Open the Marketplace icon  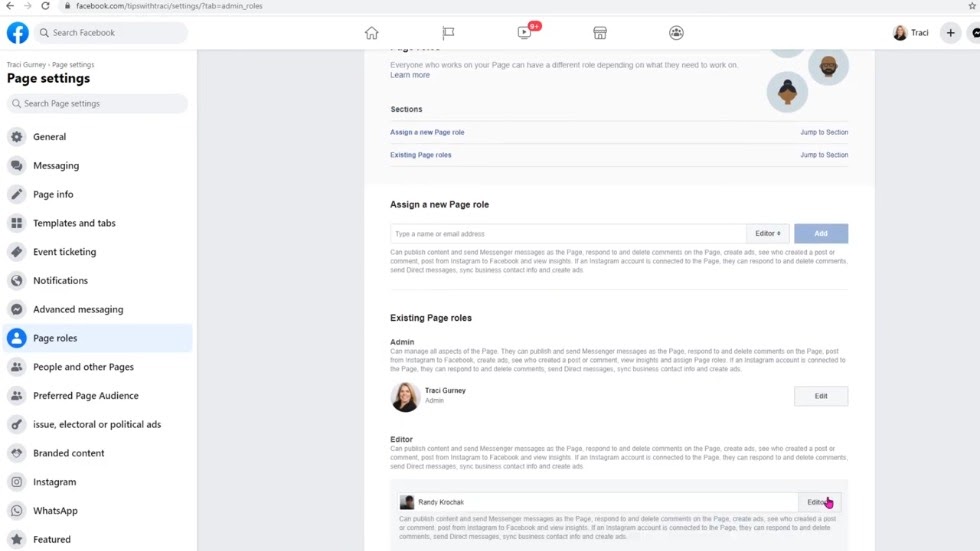(x=600, y=32)
